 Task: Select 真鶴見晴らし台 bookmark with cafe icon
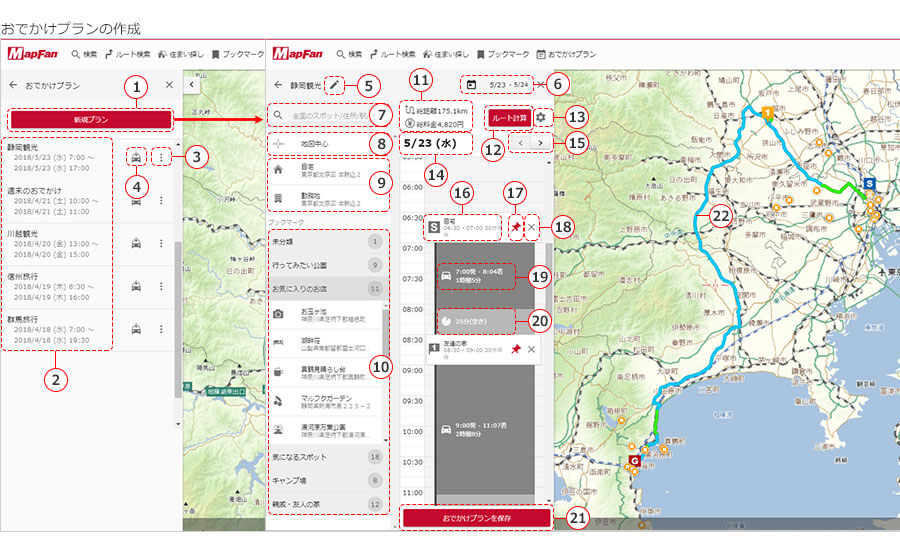tap(325, 372)
